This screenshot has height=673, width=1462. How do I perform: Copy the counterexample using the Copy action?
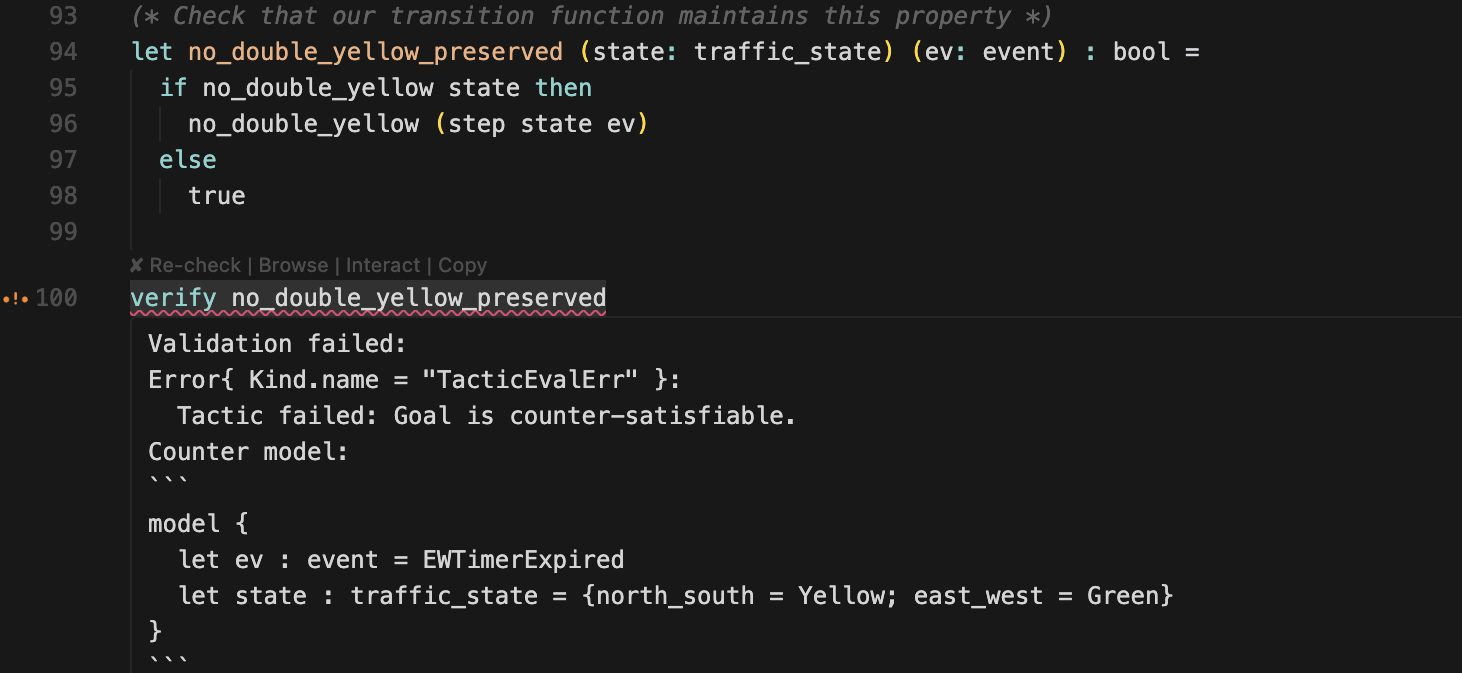tap(462, 265)
